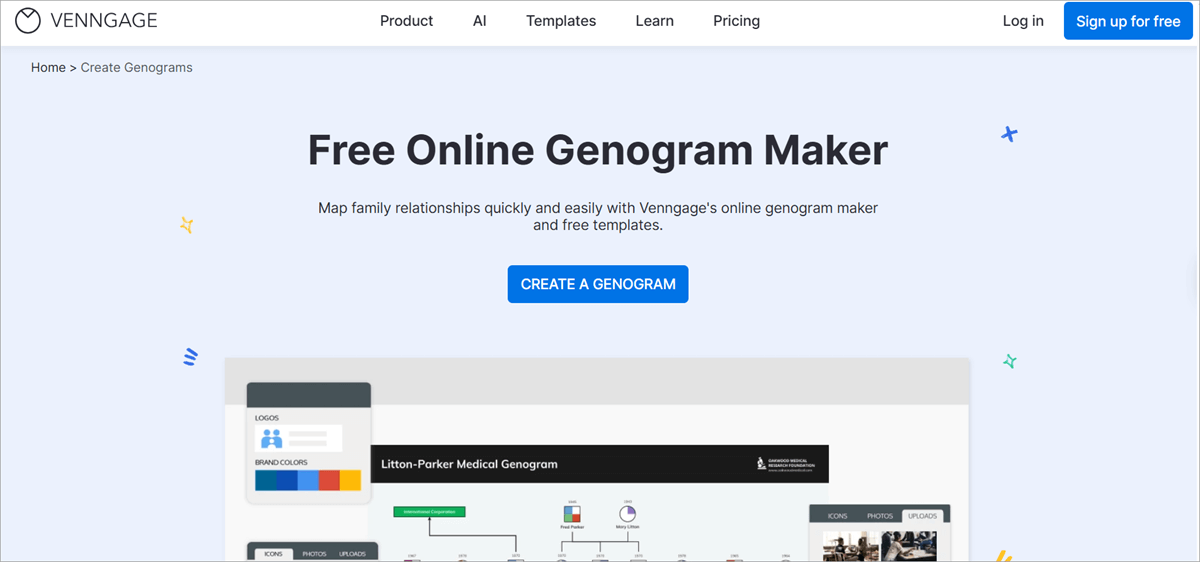Click the green International Corporation box
1200x562 pixels.
(x=429, y=511)
